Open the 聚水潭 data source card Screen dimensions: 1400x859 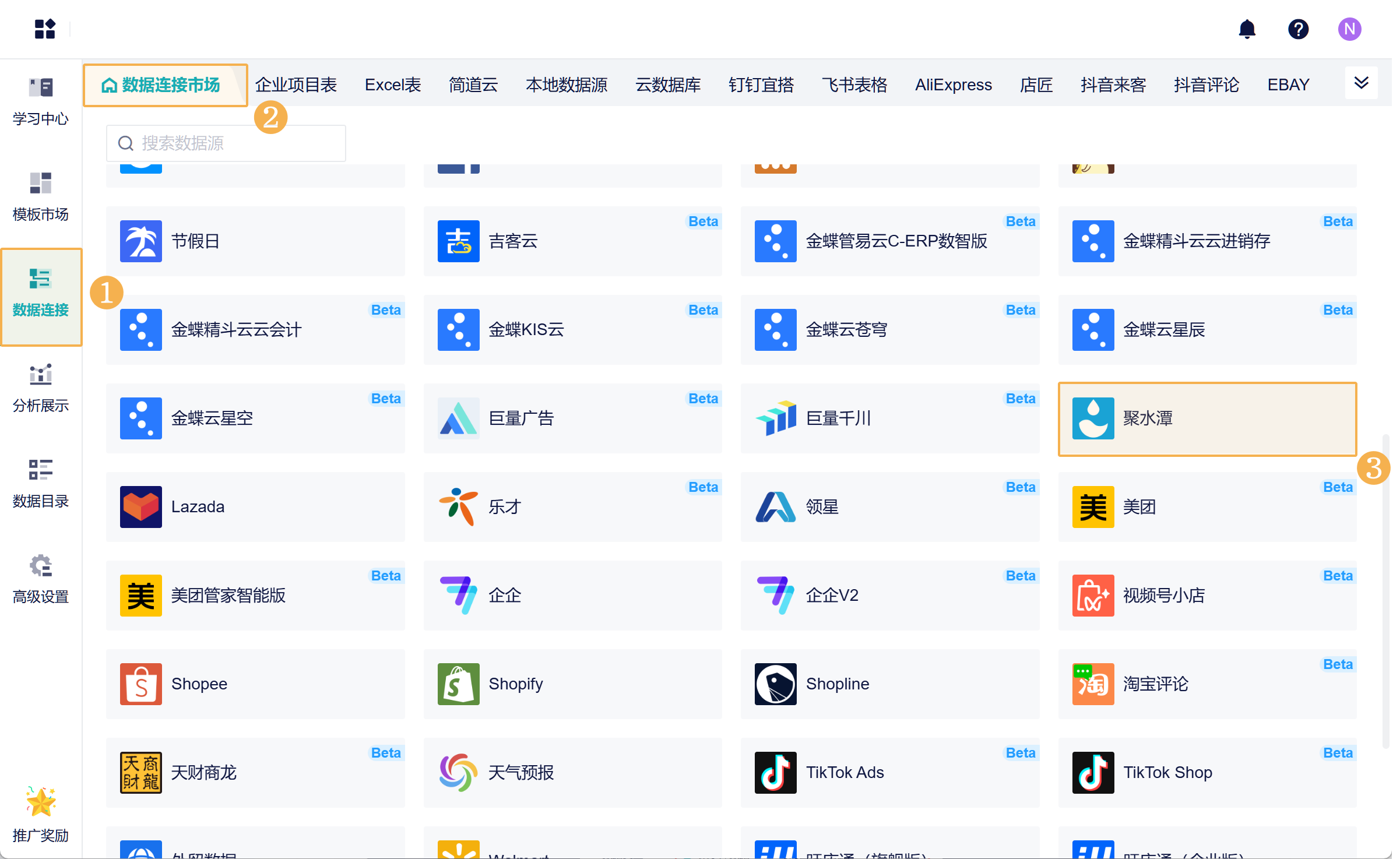[x=1206, y=418]
